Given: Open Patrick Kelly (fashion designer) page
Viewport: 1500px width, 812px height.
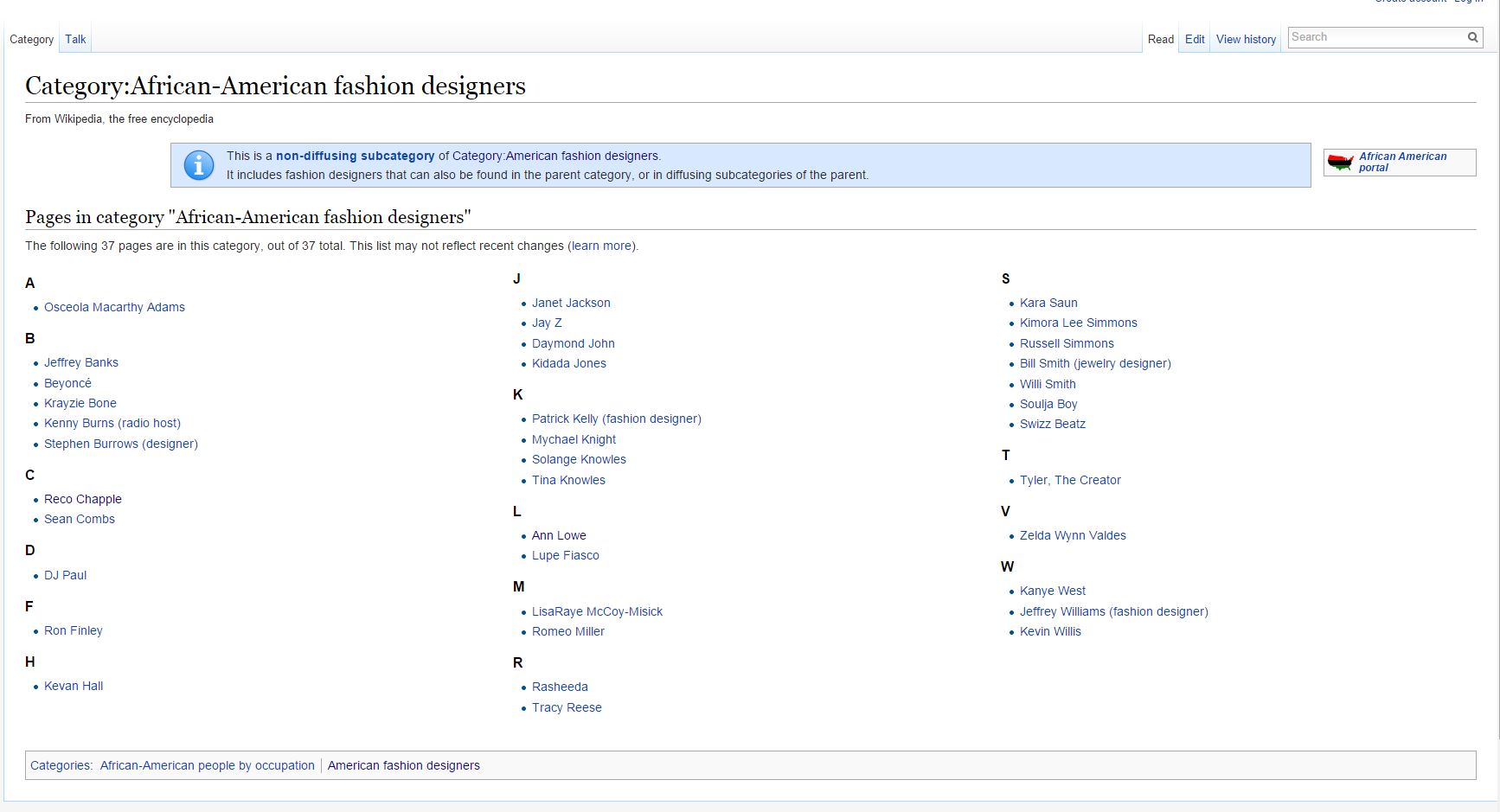Looking at the screenshot, I should click(x=617, y=419).
